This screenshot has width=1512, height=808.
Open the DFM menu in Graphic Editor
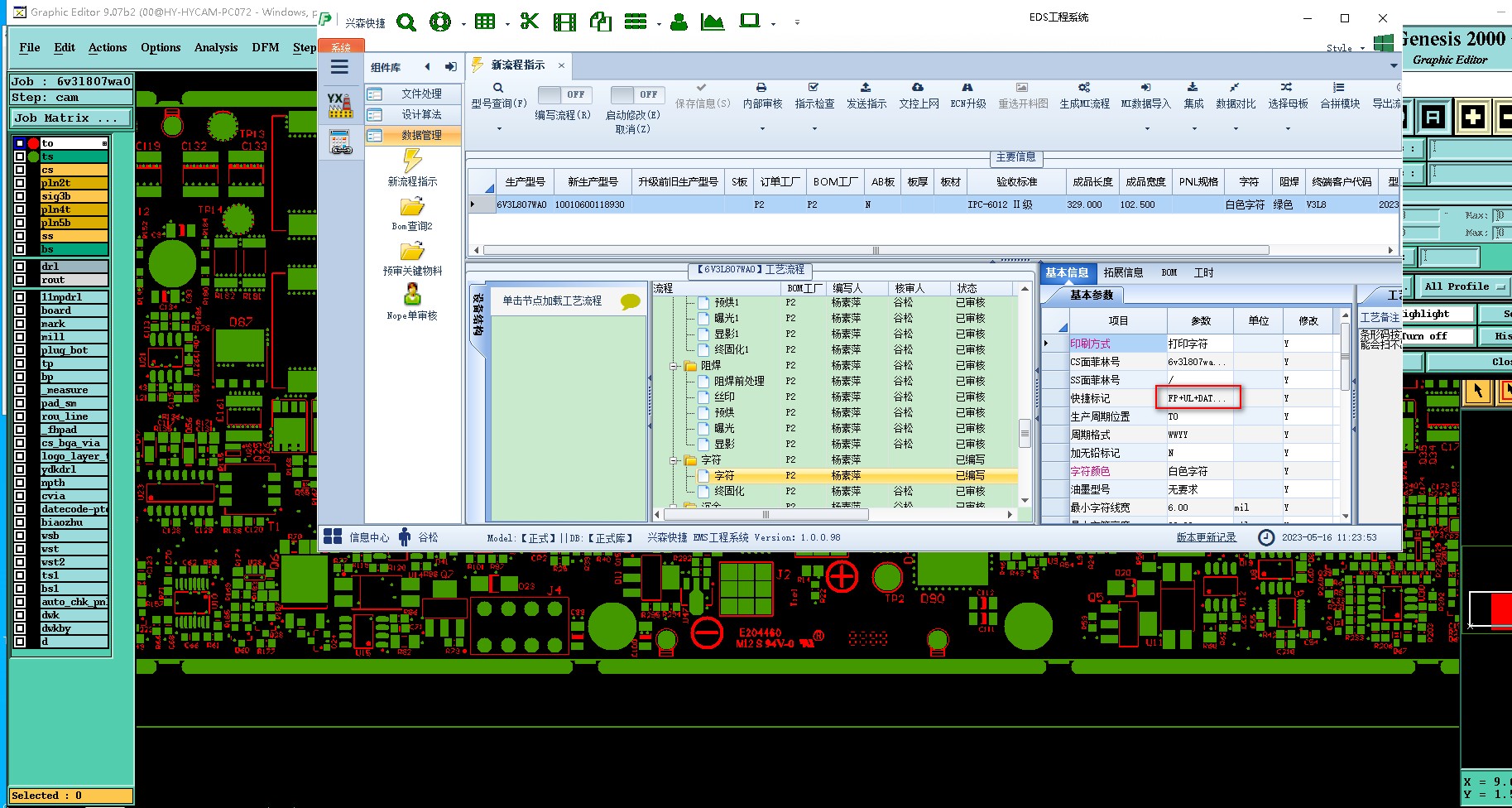[x=266, y=47]
